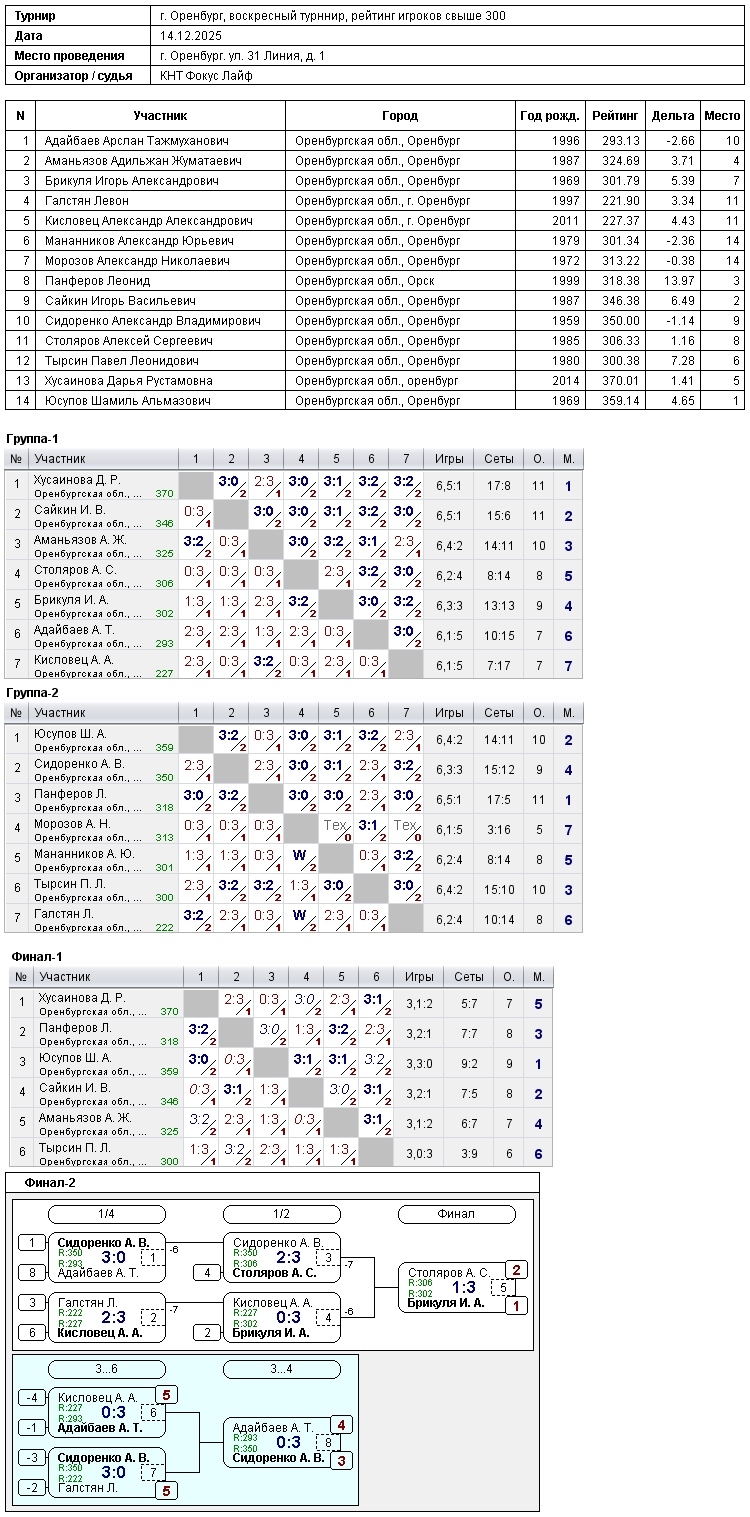Image resolution: width=750 pixels, height=1517 pixels.
Task: Click the 1/4 bracket stage label
Action: (x=105, y=1214)
